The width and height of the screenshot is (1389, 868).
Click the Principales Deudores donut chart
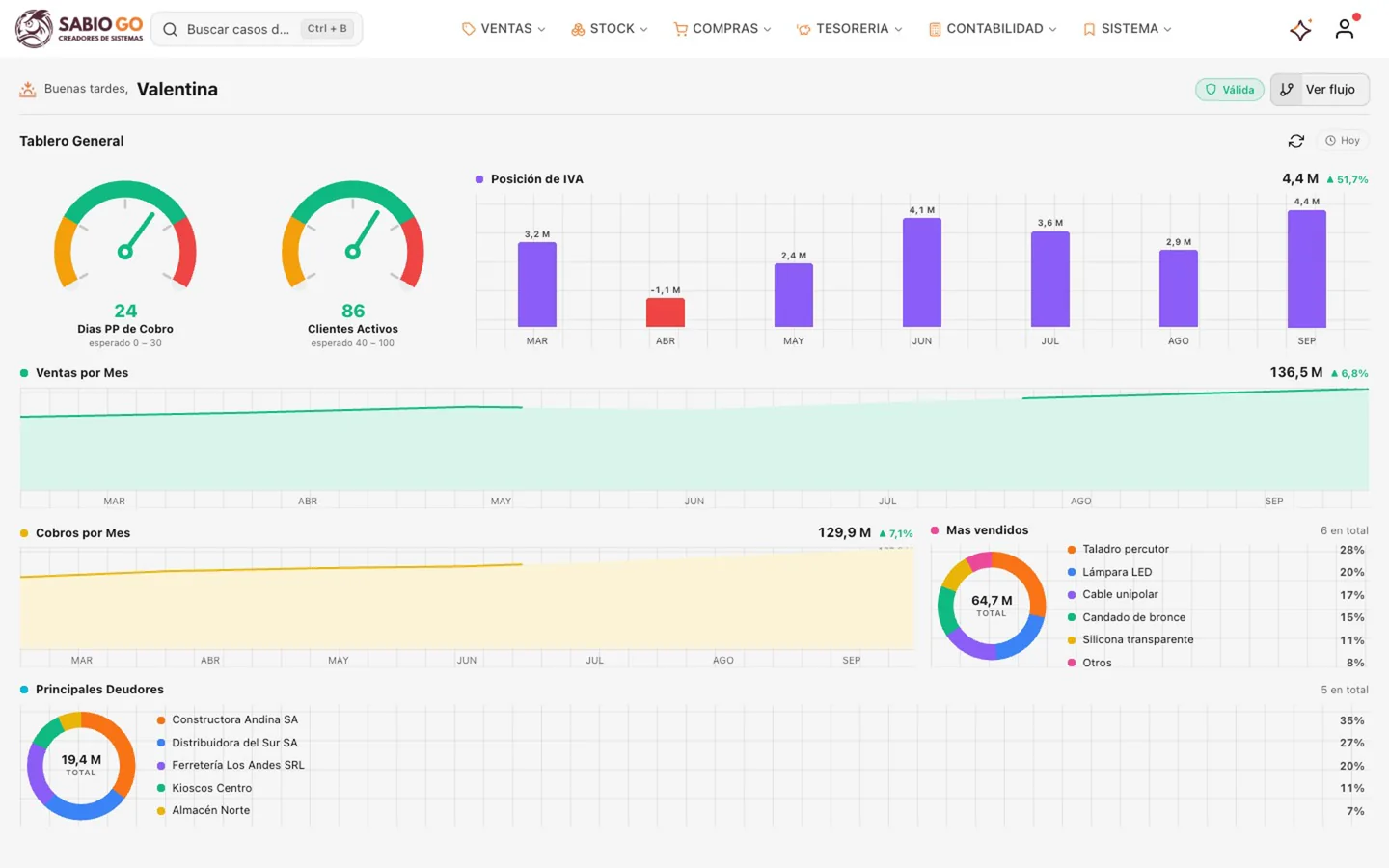point(81,766)
